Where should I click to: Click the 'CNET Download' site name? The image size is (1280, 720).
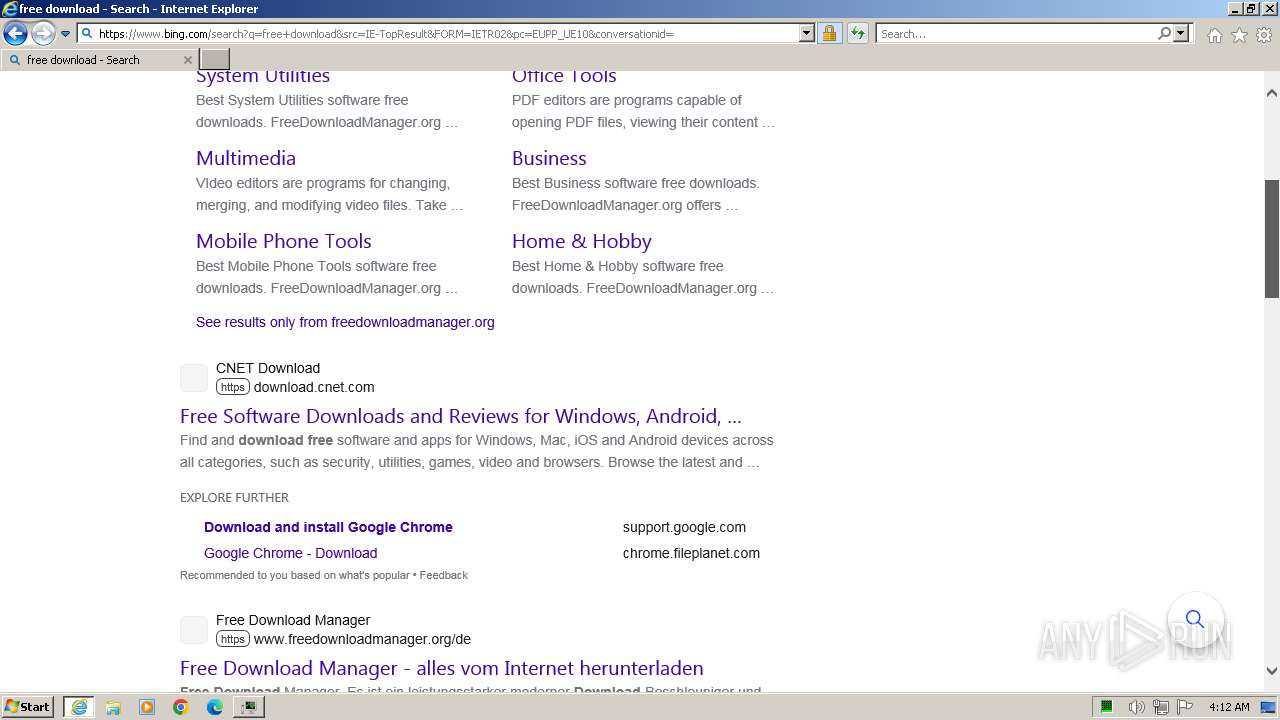[268, 368]
